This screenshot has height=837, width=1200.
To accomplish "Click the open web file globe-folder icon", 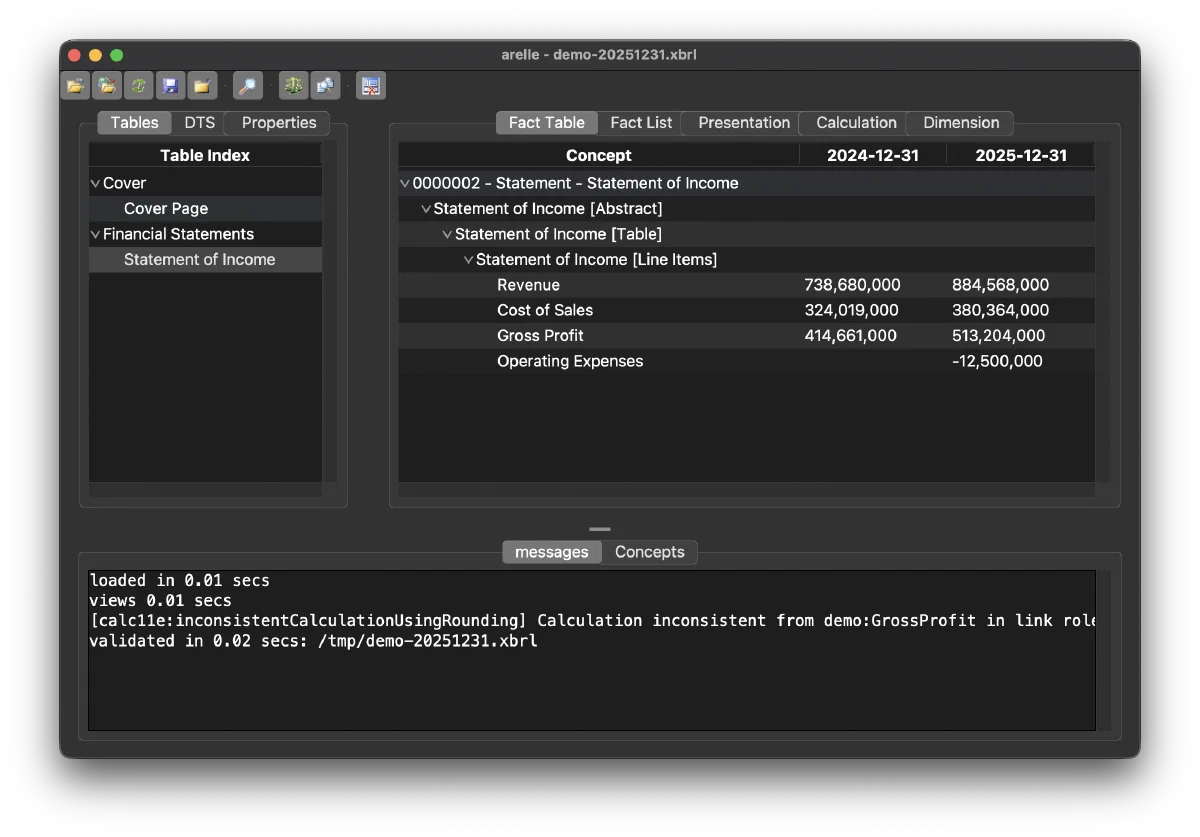I will click(x=106, y=86).
